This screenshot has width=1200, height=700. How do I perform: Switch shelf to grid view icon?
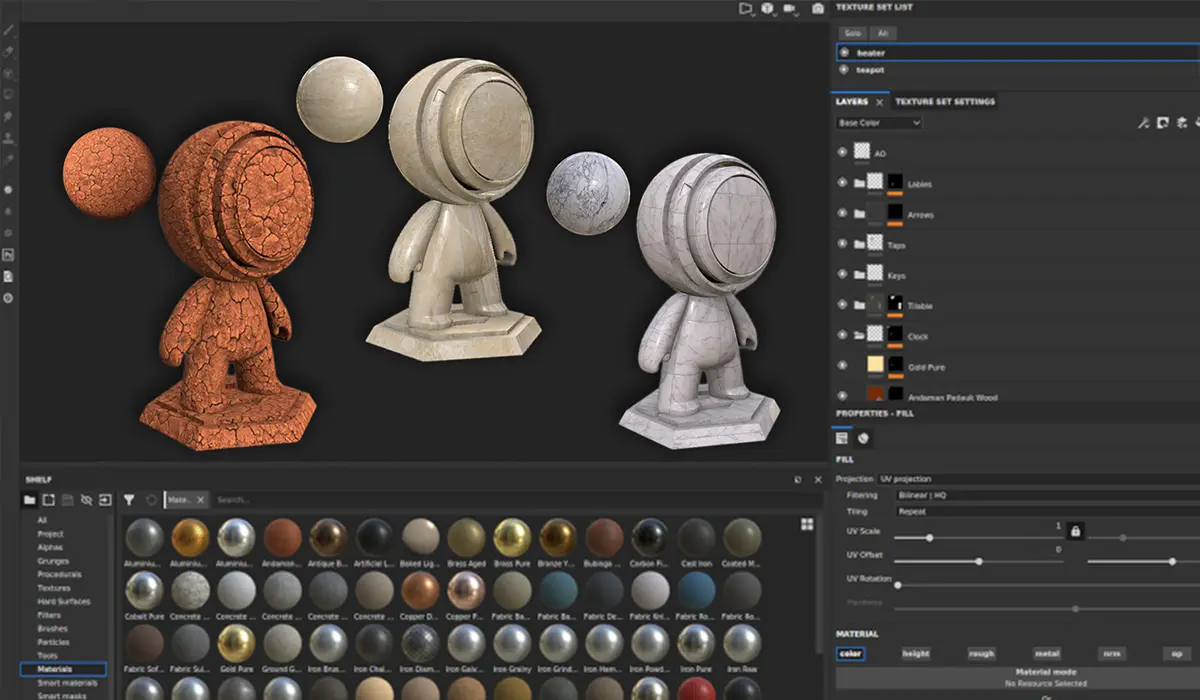coord(807,524)
